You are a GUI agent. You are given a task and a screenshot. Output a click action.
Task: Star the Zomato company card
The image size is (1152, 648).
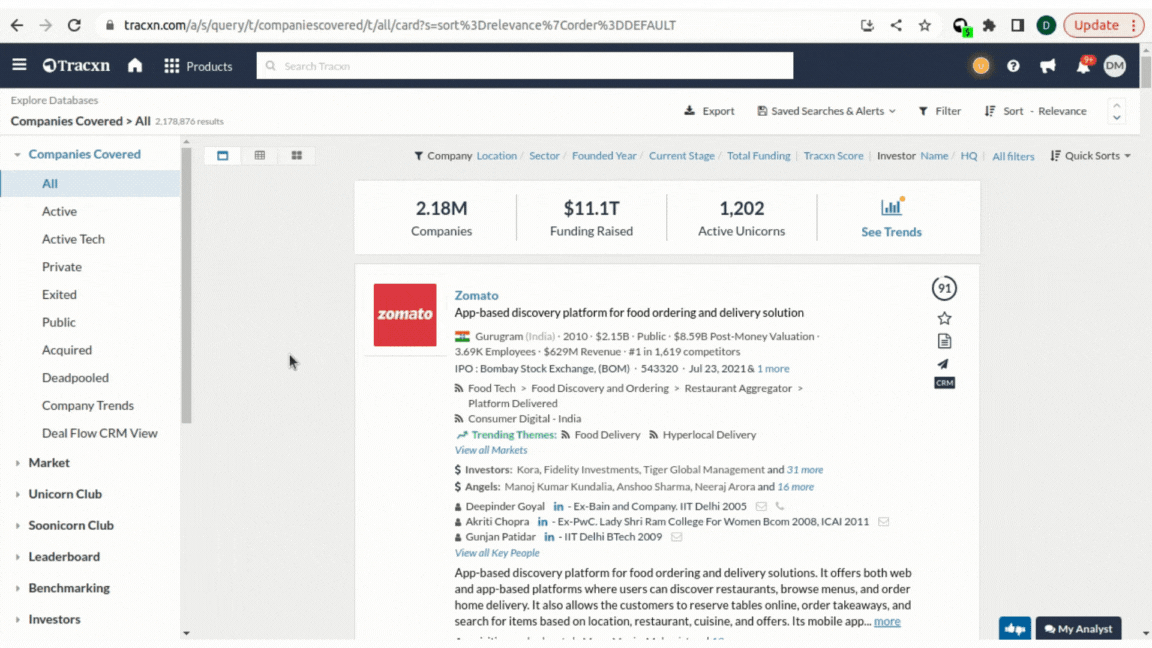(944, 318)
